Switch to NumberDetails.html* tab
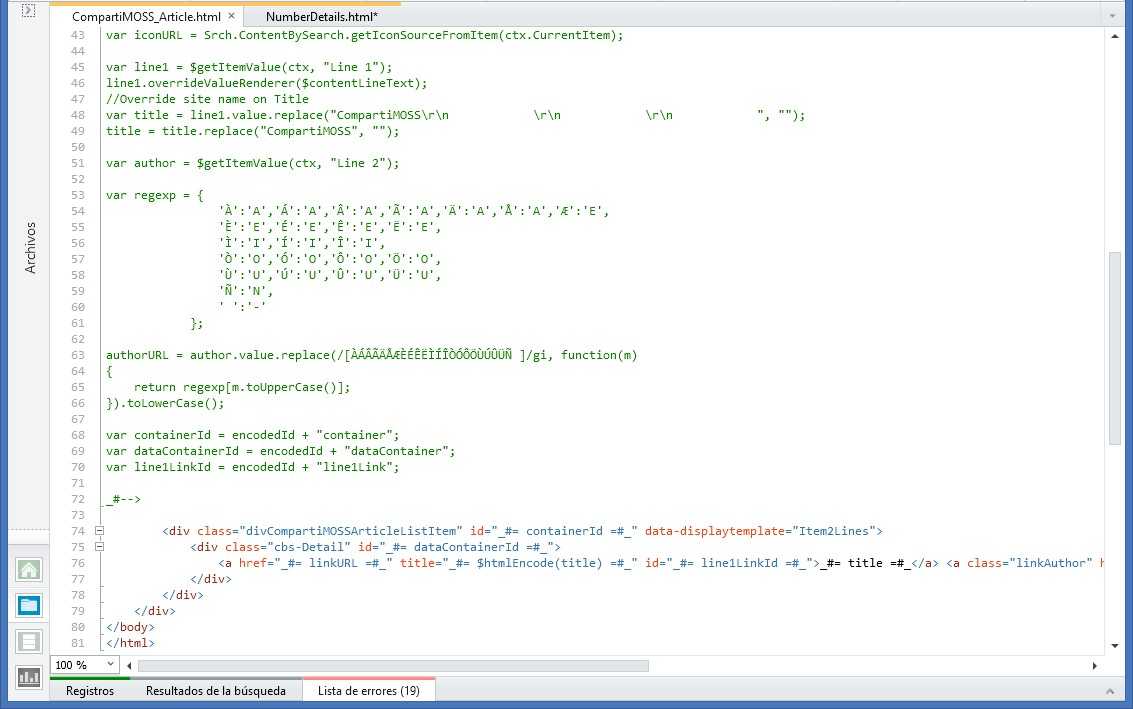Viewport: 1133px width, 709px height. 322,16
